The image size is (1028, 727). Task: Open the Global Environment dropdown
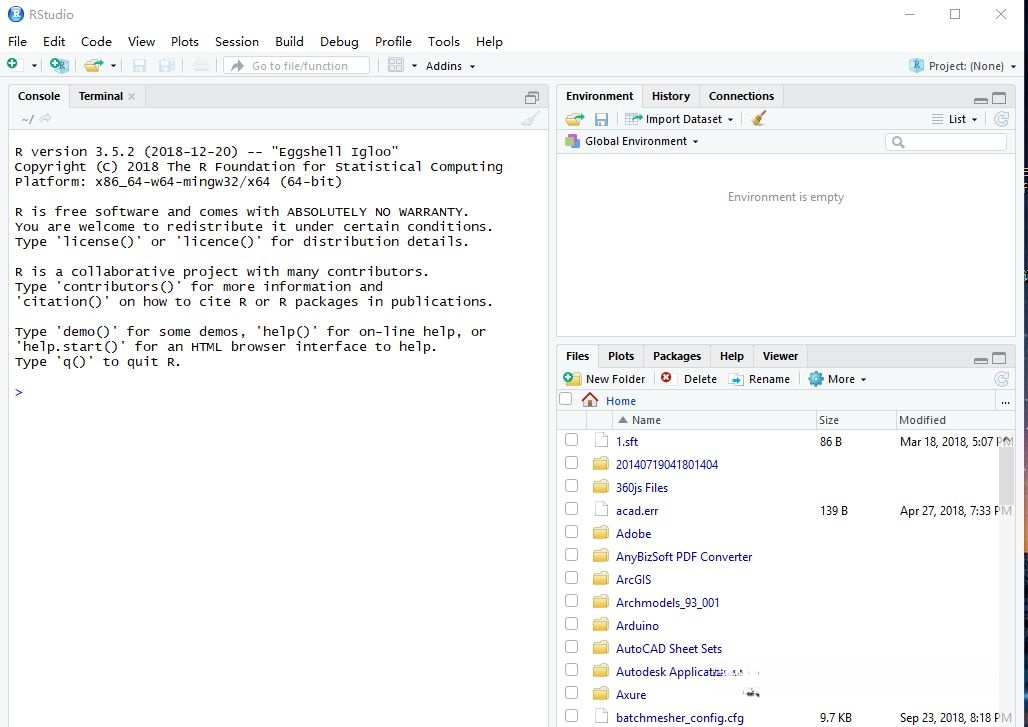pyautogui.click(x=632, y=141)
